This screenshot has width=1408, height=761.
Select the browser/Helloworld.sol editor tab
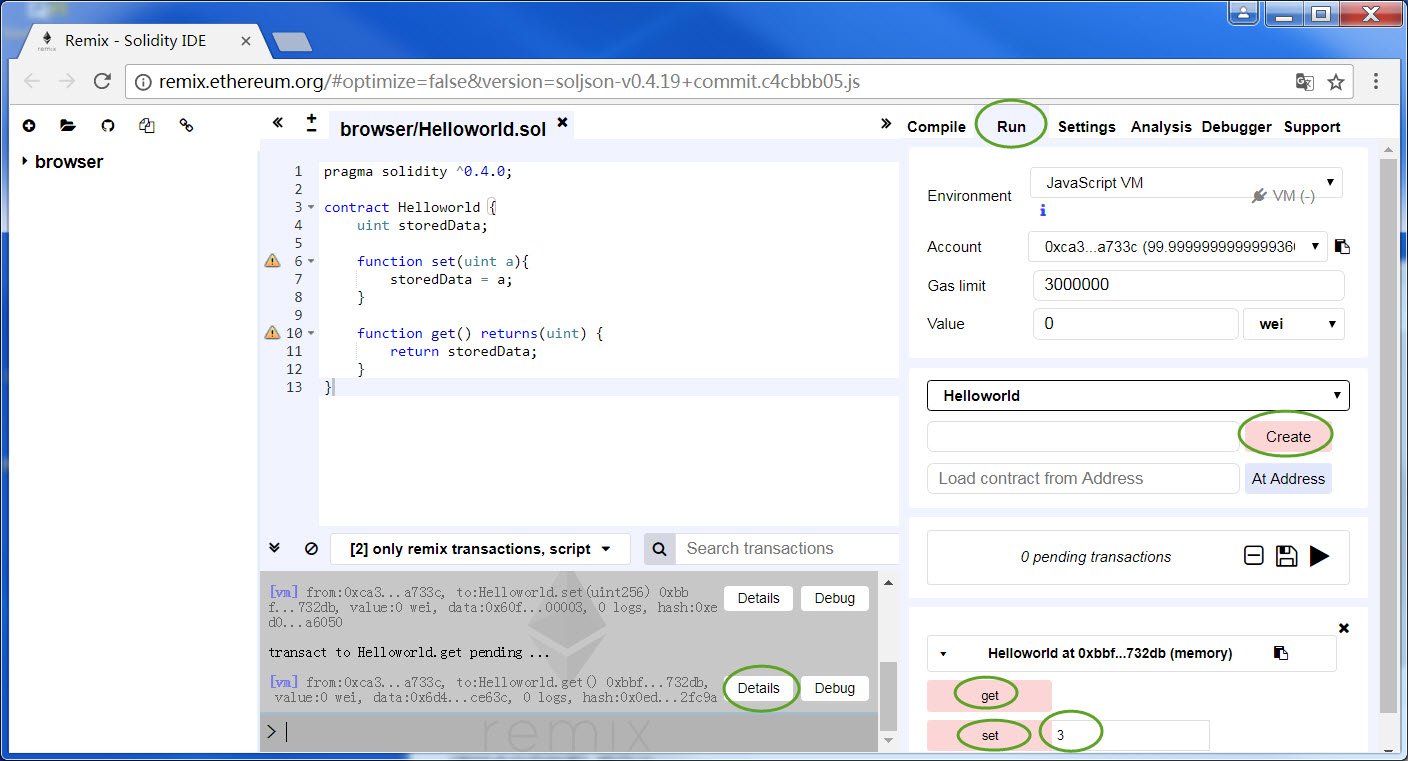[x=443, y=129]
